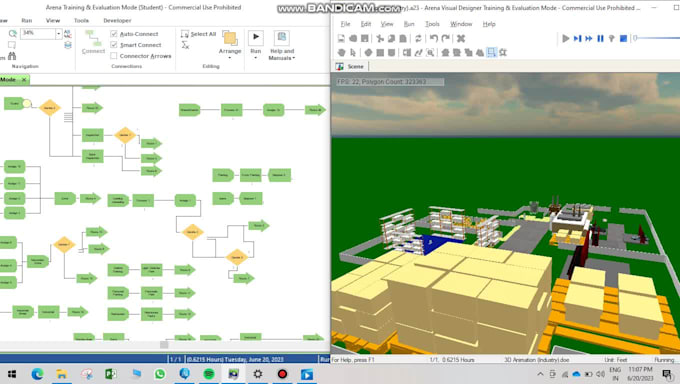Click the animation speed slider handle
This screenshot has width=680, height=384.
[x=635, y=38]
